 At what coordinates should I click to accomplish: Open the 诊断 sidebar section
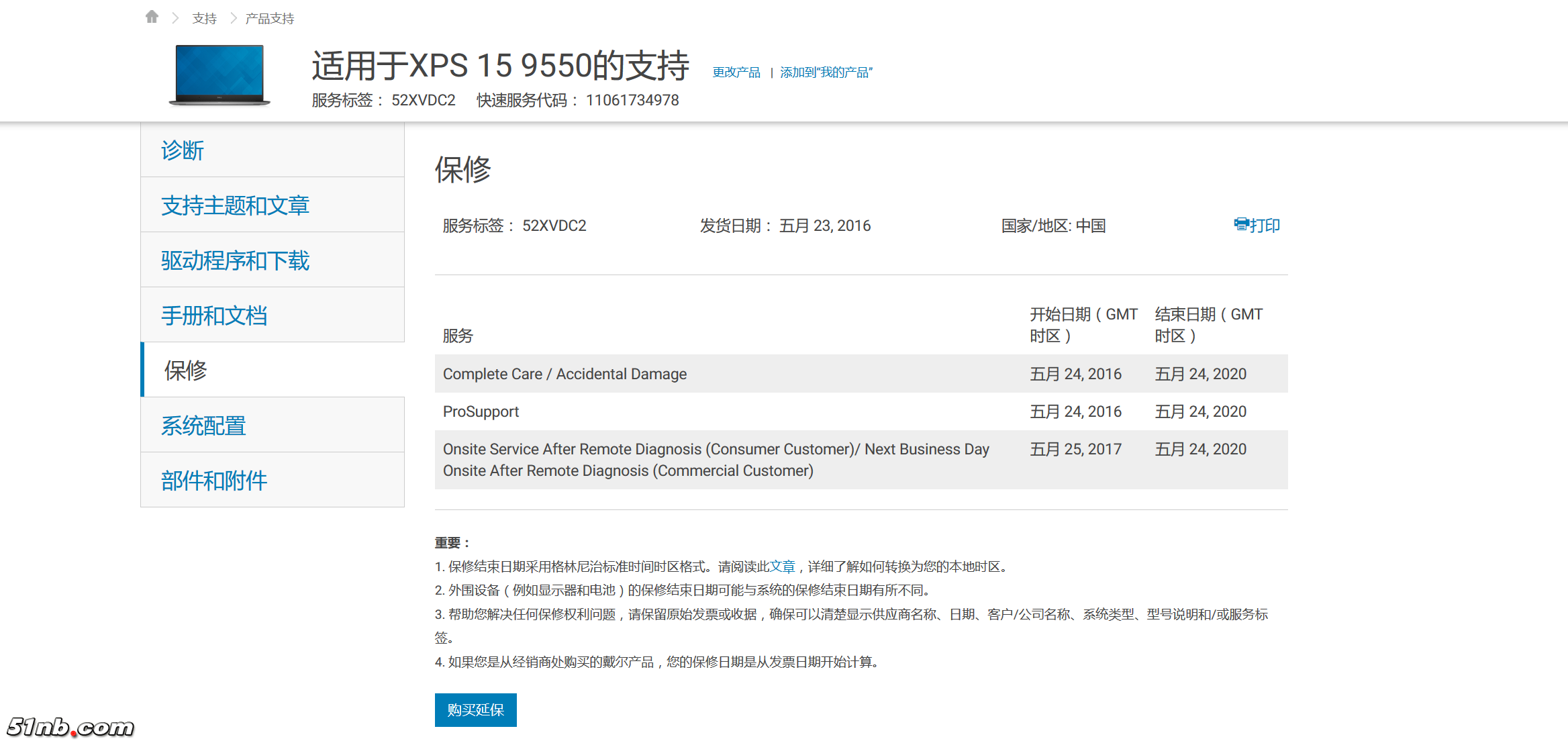coord(183,150)
